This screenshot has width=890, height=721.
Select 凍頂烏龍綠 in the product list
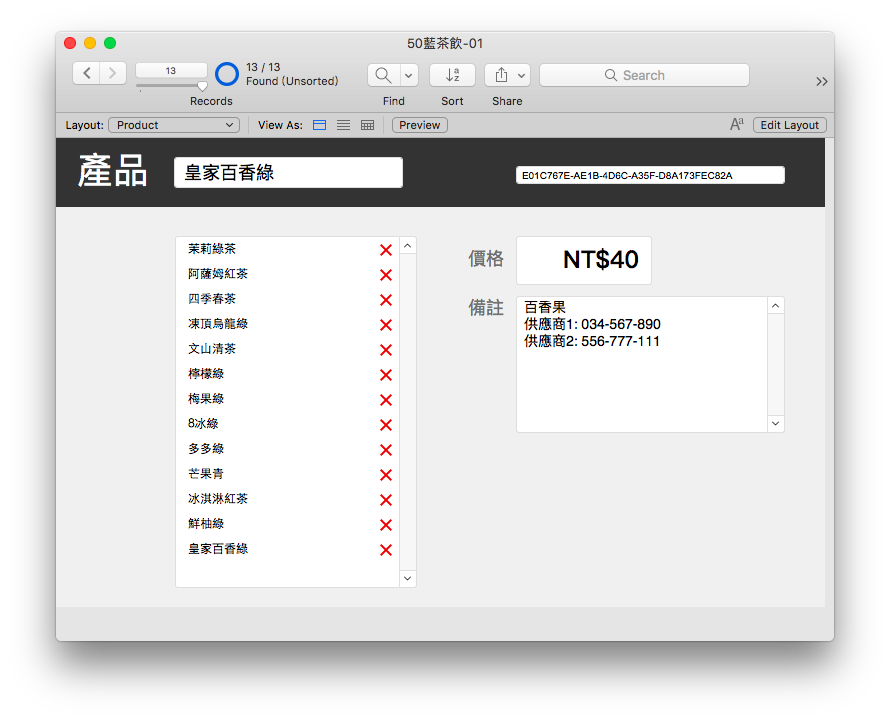pos(218,324)
